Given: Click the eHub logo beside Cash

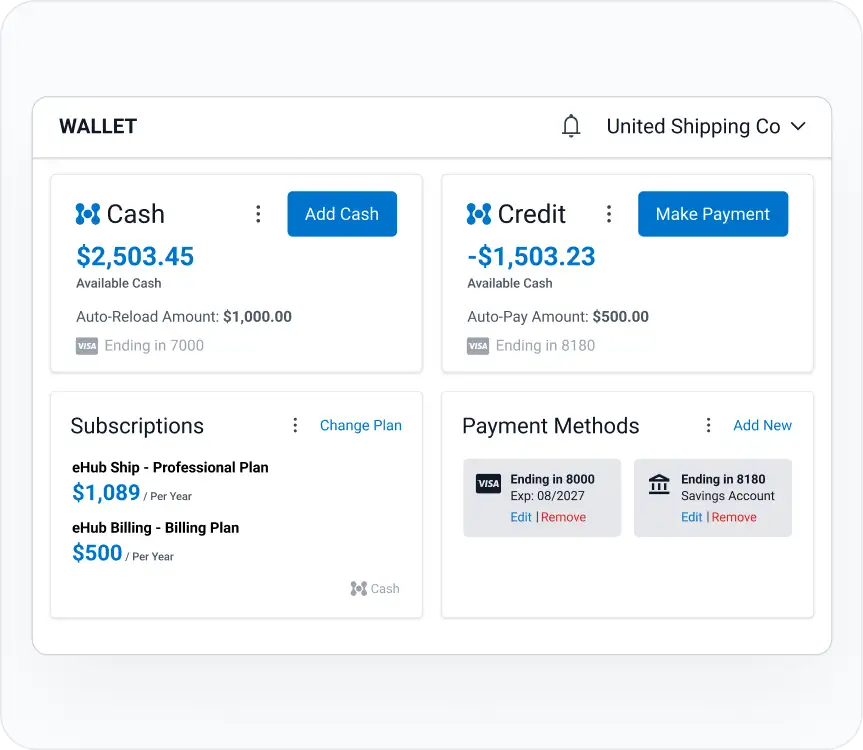Looking at the screenshot, I should (88, 214).
